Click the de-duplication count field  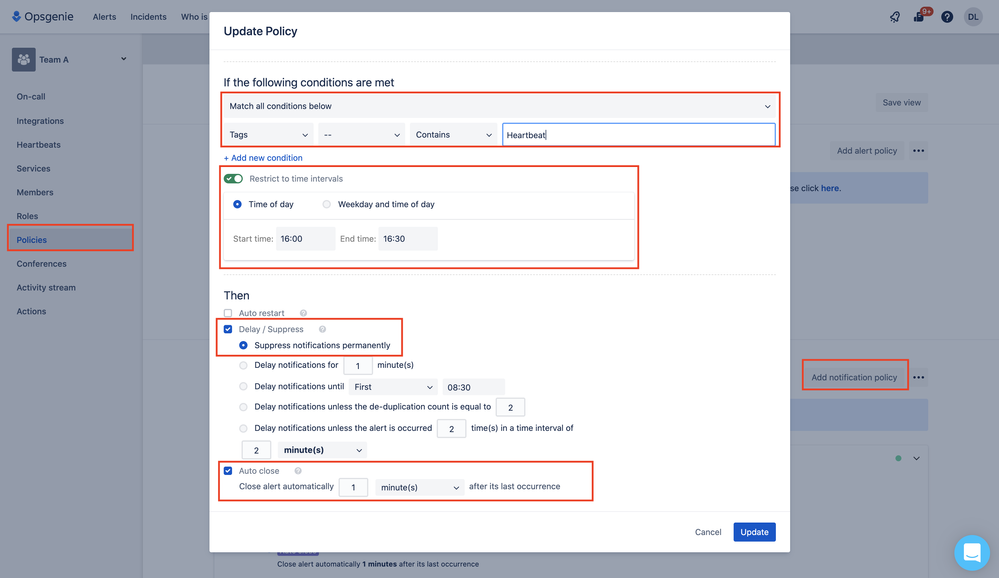pyautogui.click(x=510, y=407)
